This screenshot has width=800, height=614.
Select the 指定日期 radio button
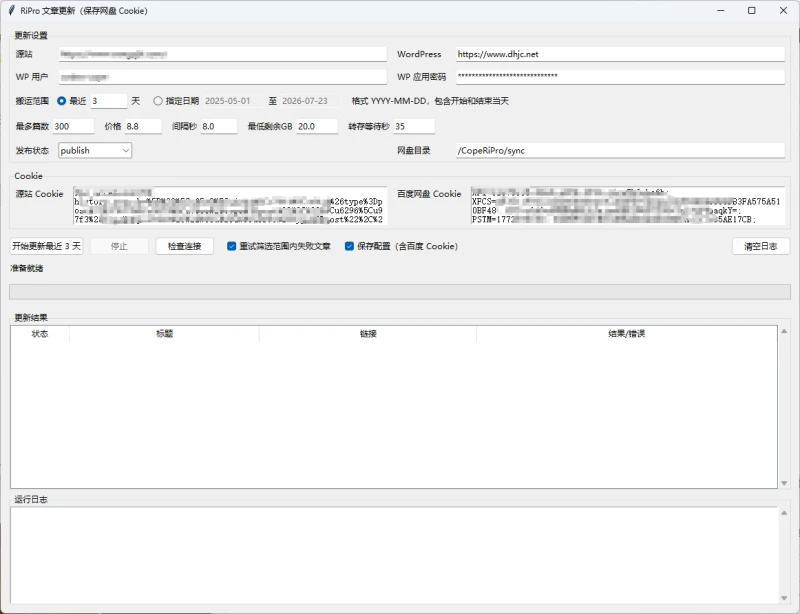pyautogui.click(x=158, y=101)
